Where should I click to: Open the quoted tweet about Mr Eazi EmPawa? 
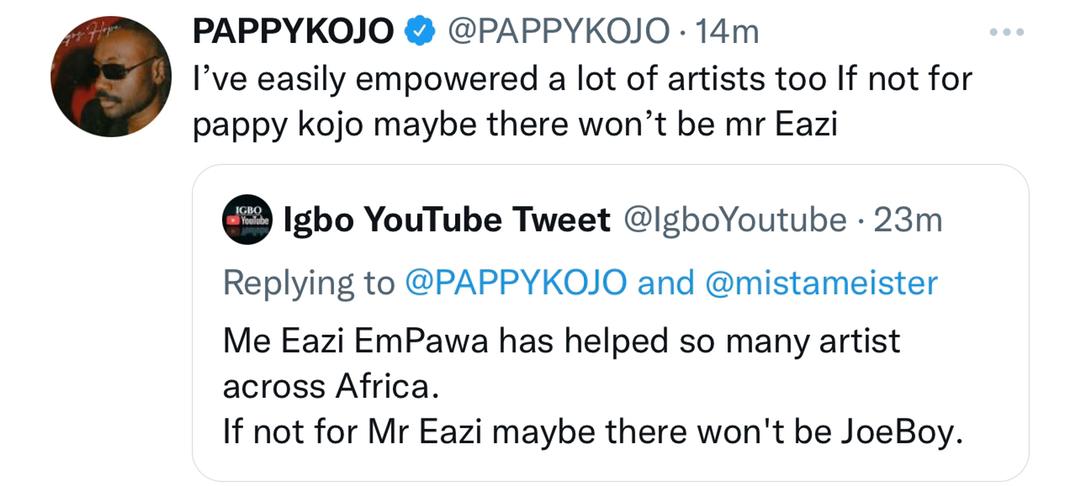pos(610,322)
